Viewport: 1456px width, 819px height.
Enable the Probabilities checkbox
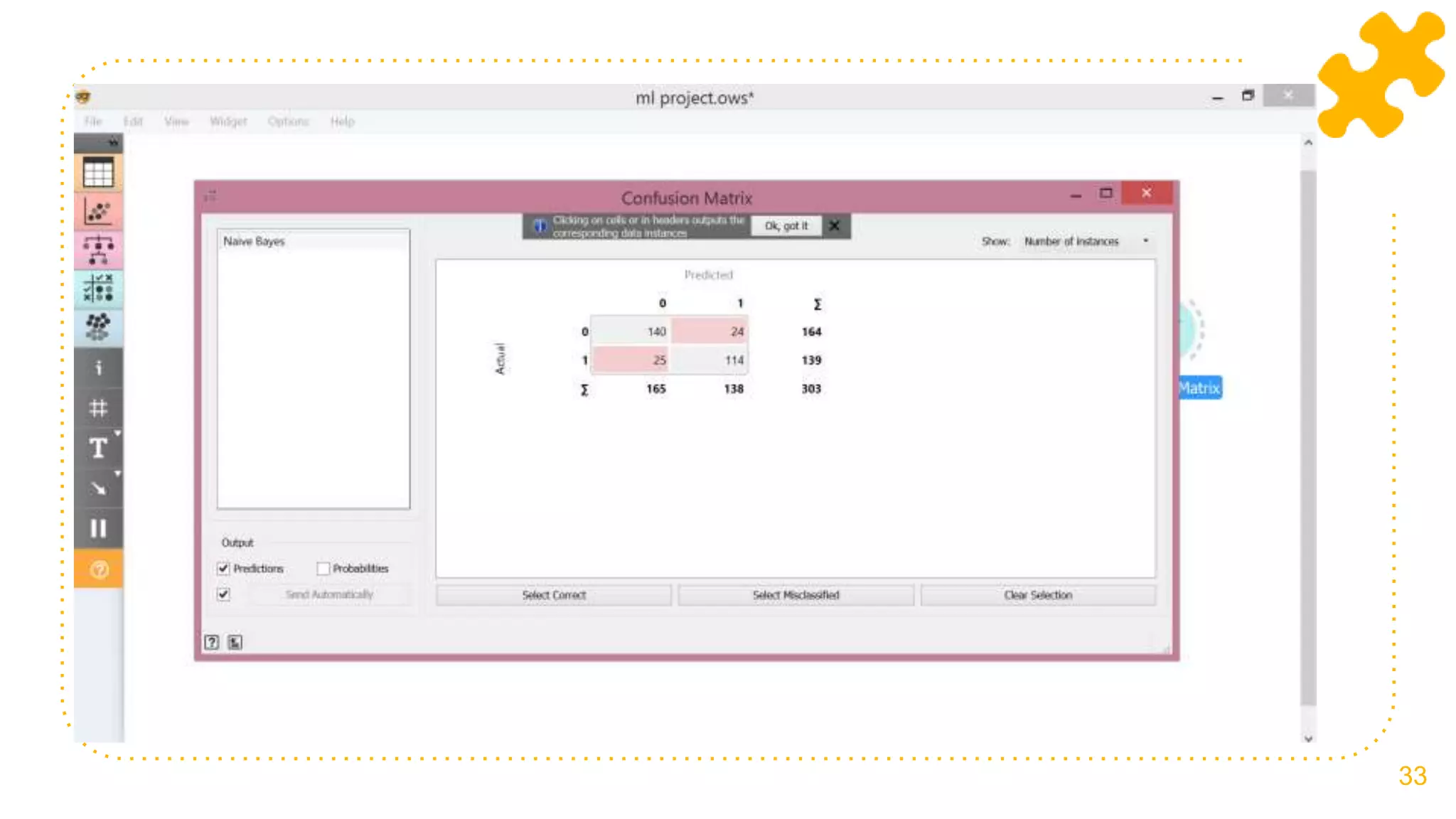(x=323, y=568)
